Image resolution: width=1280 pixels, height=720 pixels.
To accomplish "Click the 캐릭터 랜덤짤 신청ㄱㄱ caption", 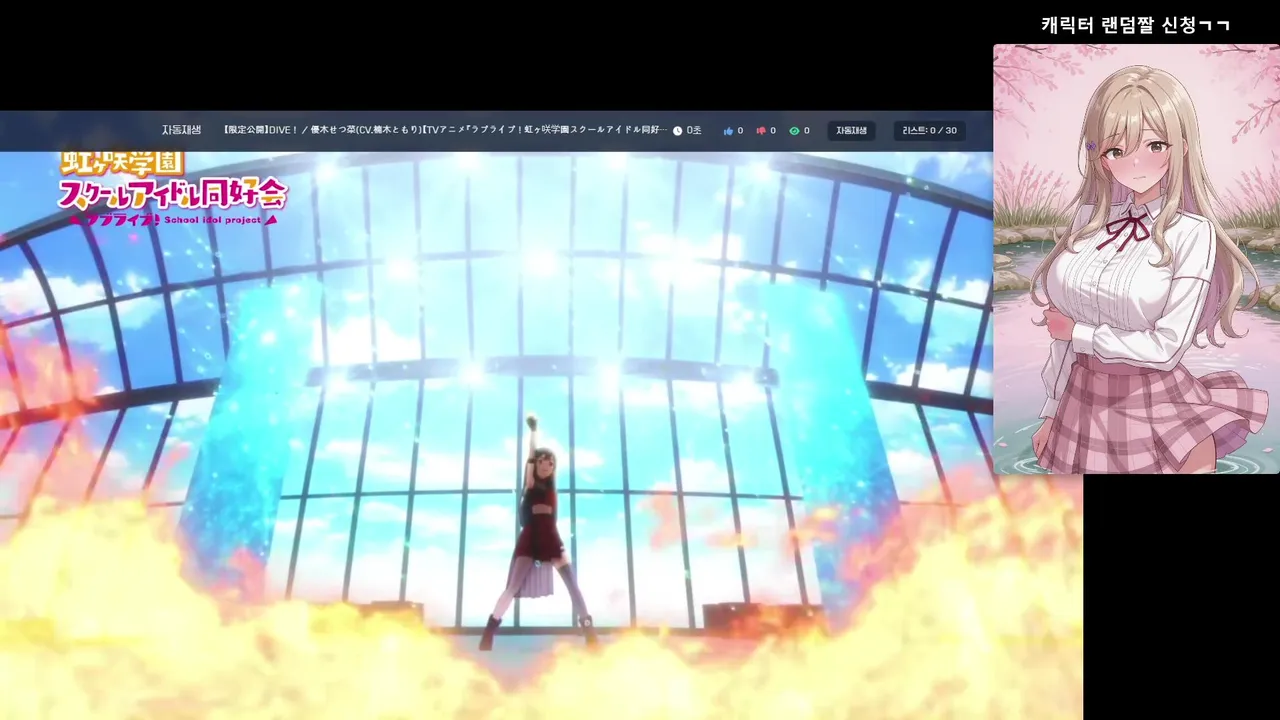I will tap(1135, 25).
